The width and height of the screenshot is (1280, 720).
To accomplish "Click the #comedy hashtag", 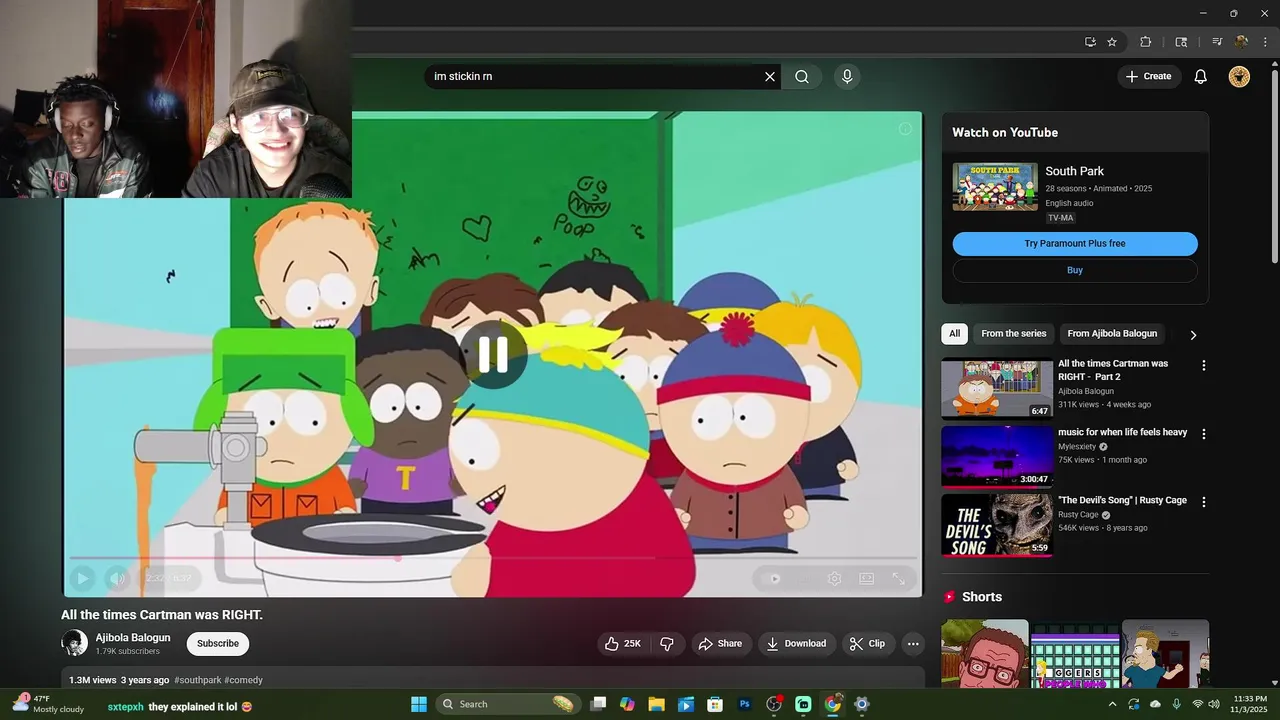I will click(243, 680).
